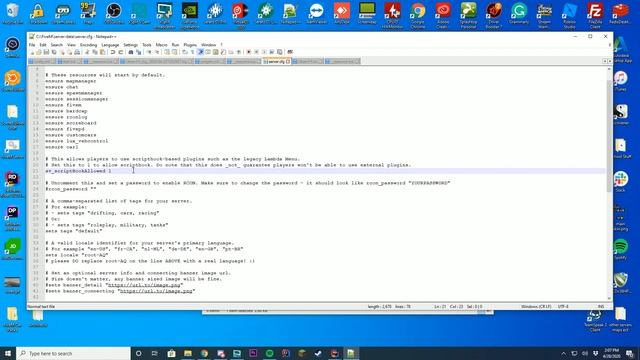640x360 pixels.
Task: Click the banner_connecting image URL link
Action: click(156, 291)
